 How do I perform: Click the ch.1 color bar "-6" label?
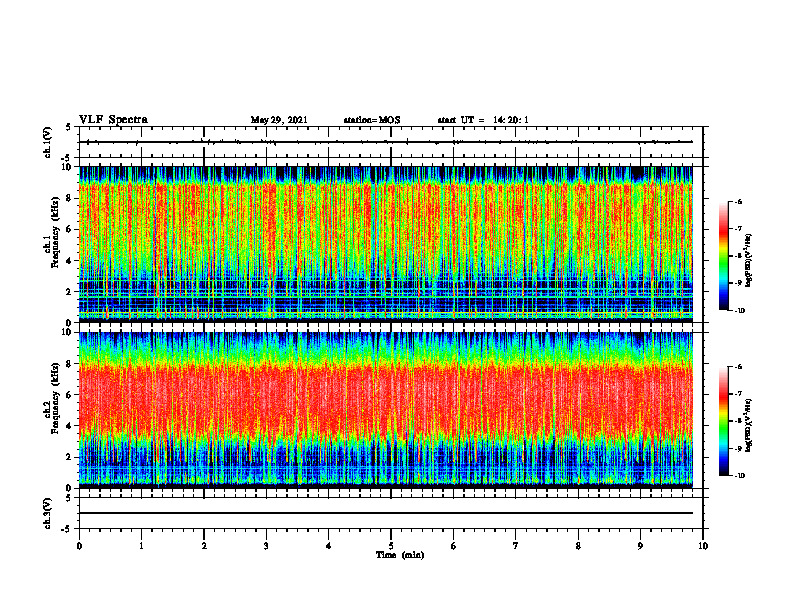(x=738, y=202)
